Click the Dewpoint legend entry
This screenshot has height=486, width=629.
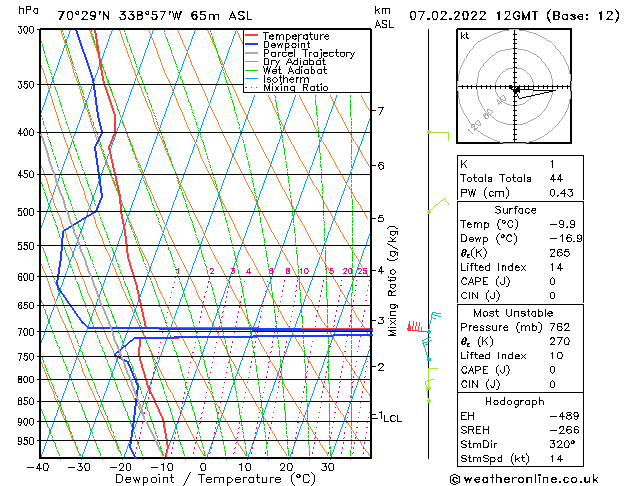point(286,45)
